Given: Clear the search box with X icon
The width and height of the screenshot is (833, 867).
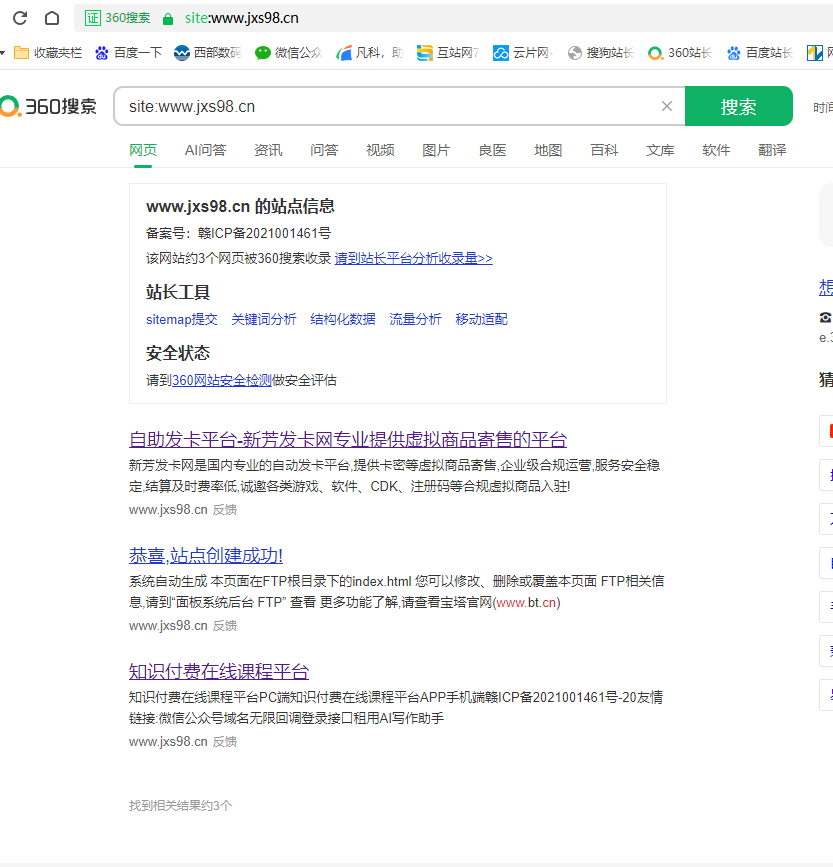Looking at the screenshot, I should click(x=667, y=106).
